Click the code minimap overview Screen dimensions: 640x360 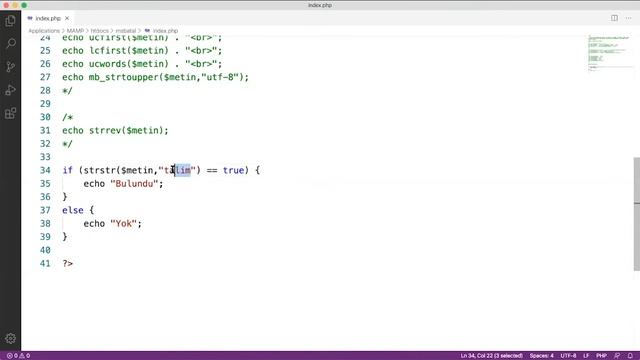pos(610,53)
